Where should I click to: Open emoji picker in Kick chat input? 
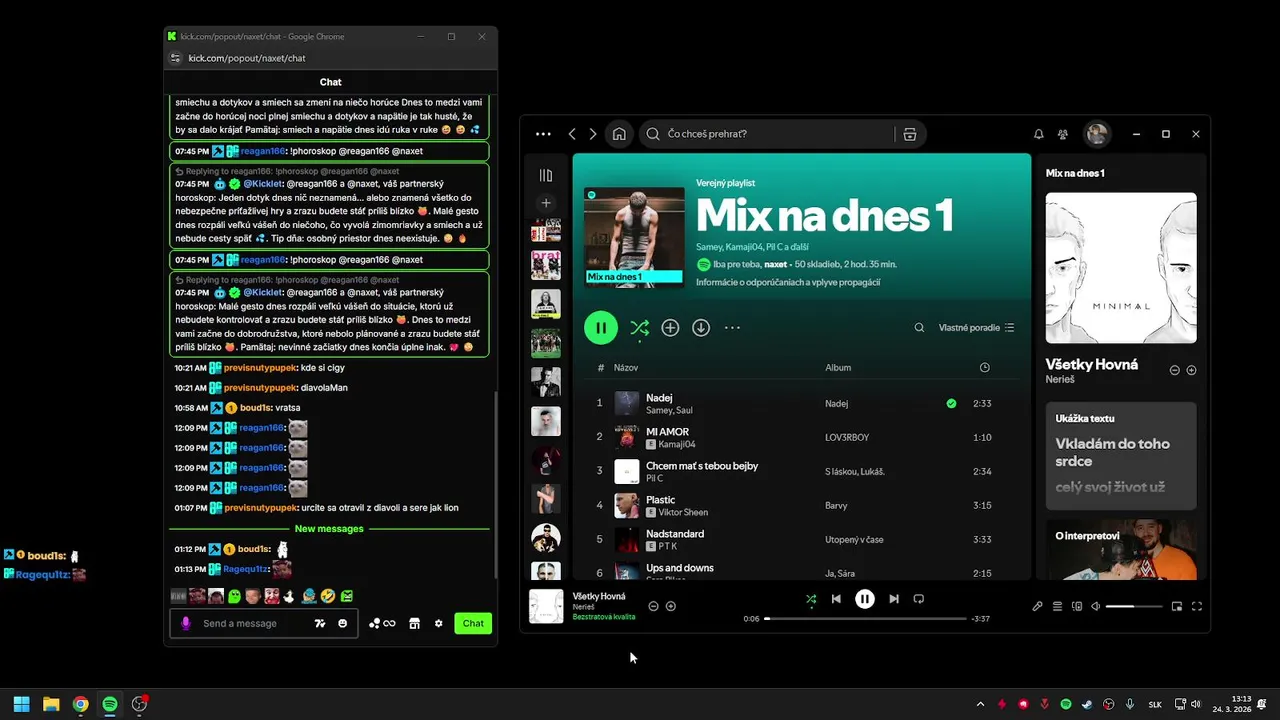[x=342, y=623]
